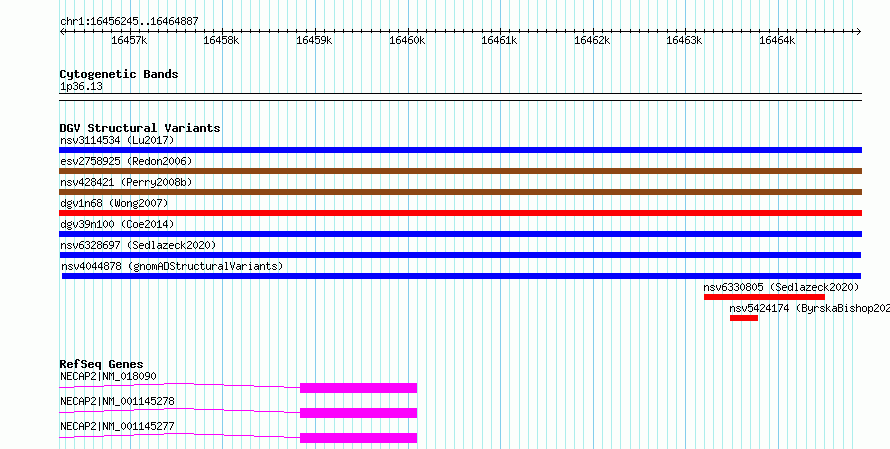Image resolution: width=890 pixels, height=449 pixels.
Task: Click the short red nsv5424174 variant bar
Action: pos(744,318)
